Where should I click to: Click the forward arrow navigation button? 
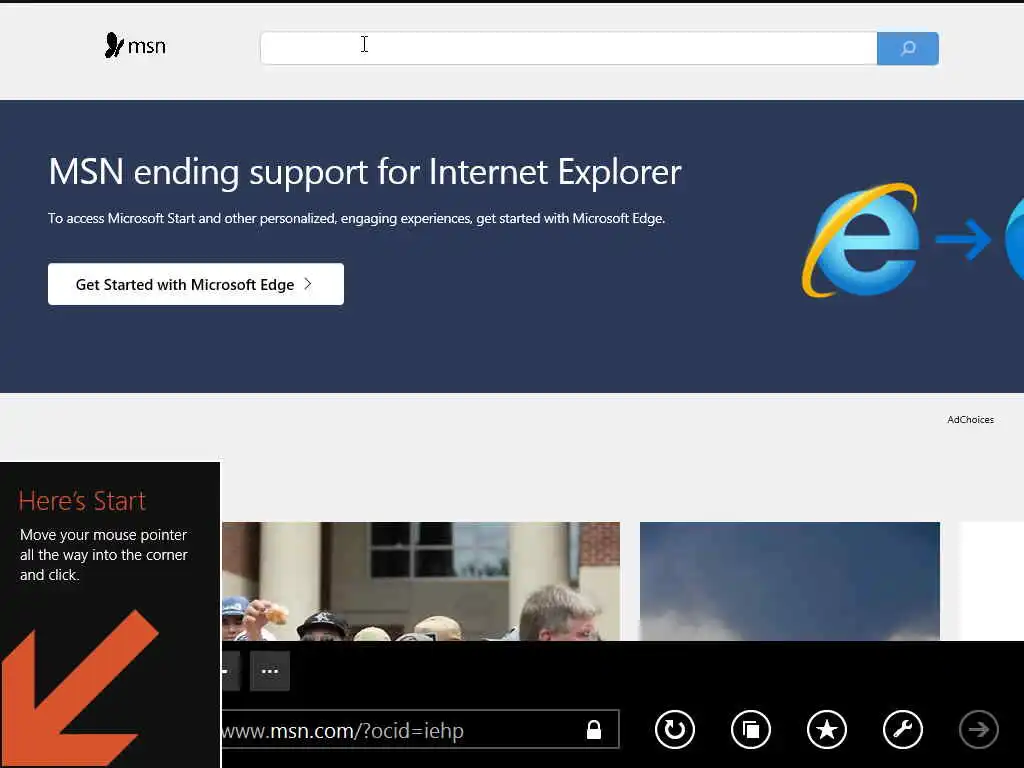978,729
